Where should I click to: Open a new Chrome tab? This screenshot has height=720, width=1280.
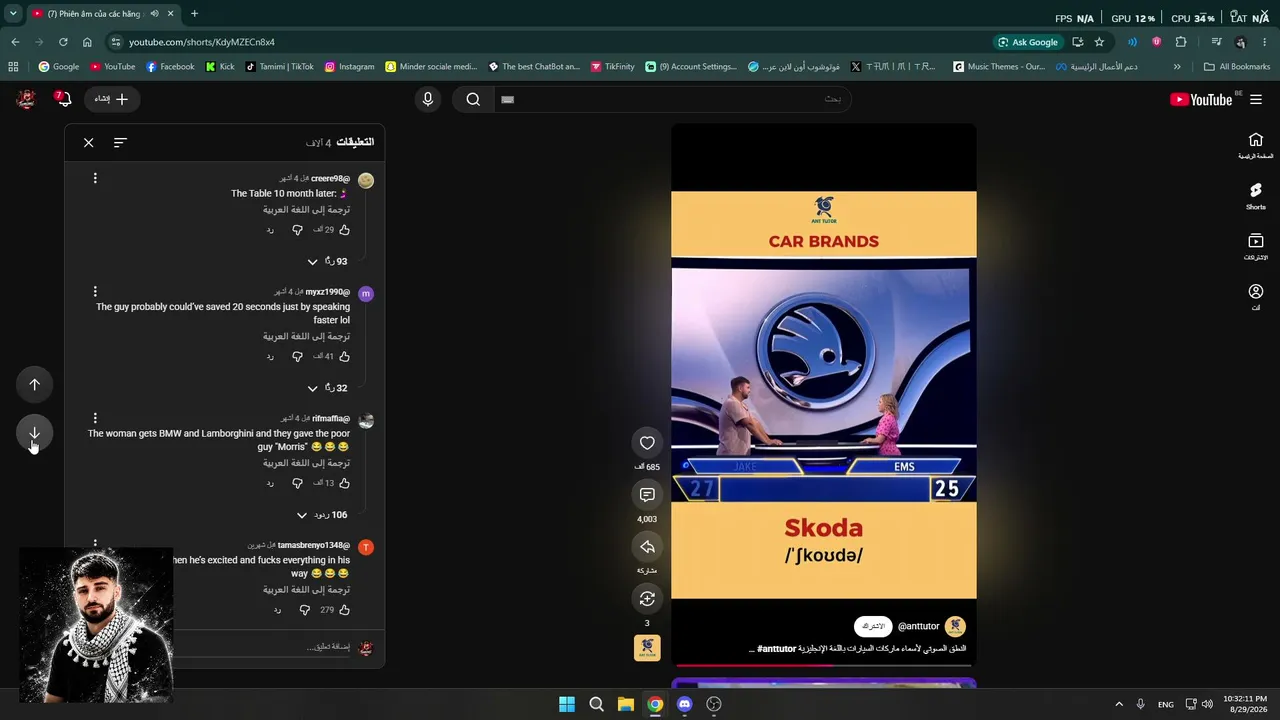[x=194, y=14]
